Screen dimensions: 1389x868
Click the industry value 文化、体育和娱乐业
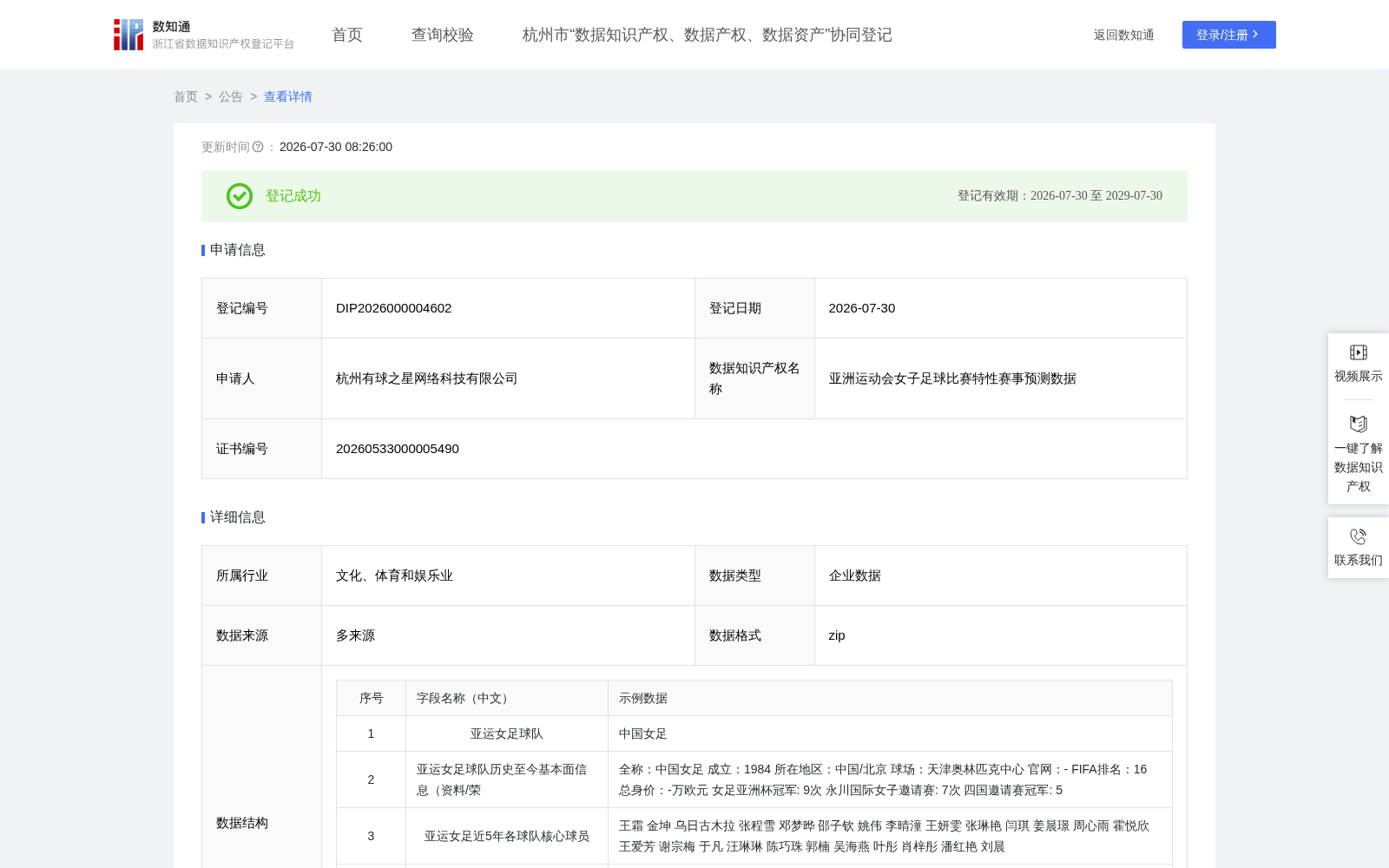tap(395, 575)
